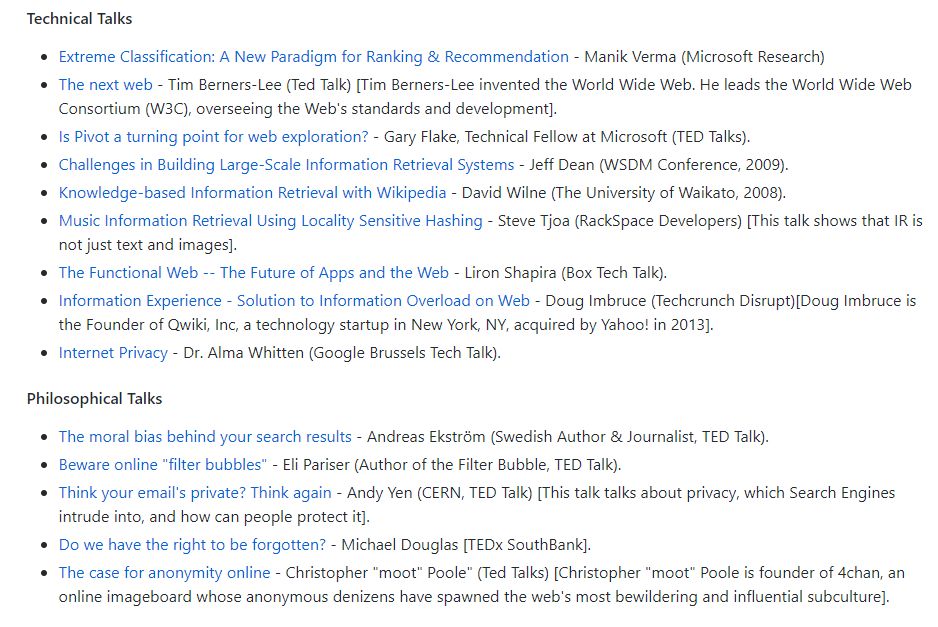The width and height of the screenshot is (938, 627).
Task: Open 'Is Pivot a turning point' link
Action: 214,137
